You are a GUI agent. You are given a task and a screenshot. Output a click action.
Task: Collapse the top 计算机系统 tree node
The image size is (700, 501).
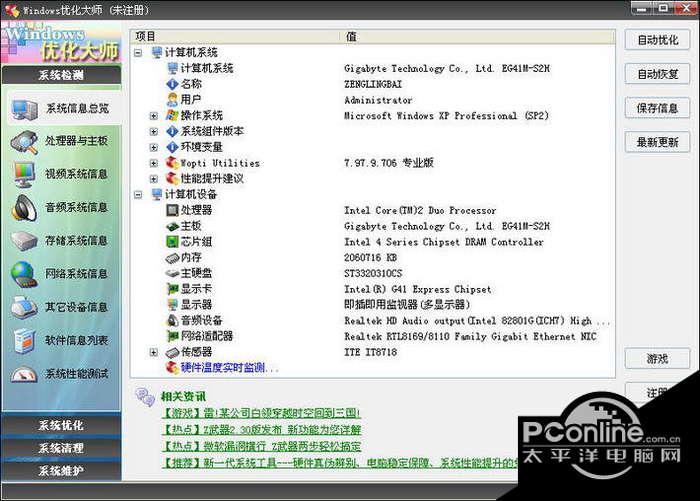click(x=138, y=53)
